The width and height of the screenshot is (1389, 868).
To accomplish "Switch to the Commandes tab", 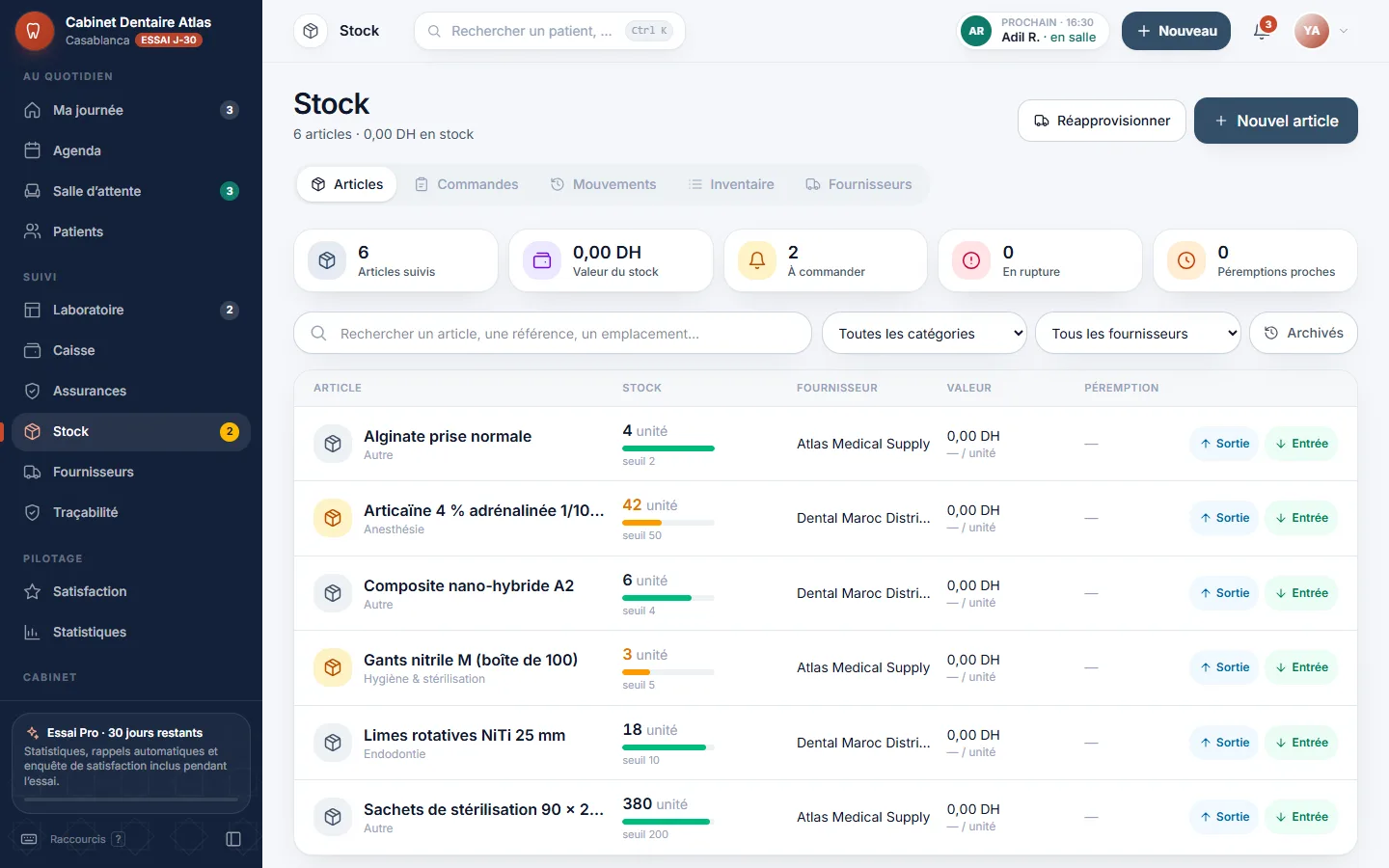I will coord(467,184).
